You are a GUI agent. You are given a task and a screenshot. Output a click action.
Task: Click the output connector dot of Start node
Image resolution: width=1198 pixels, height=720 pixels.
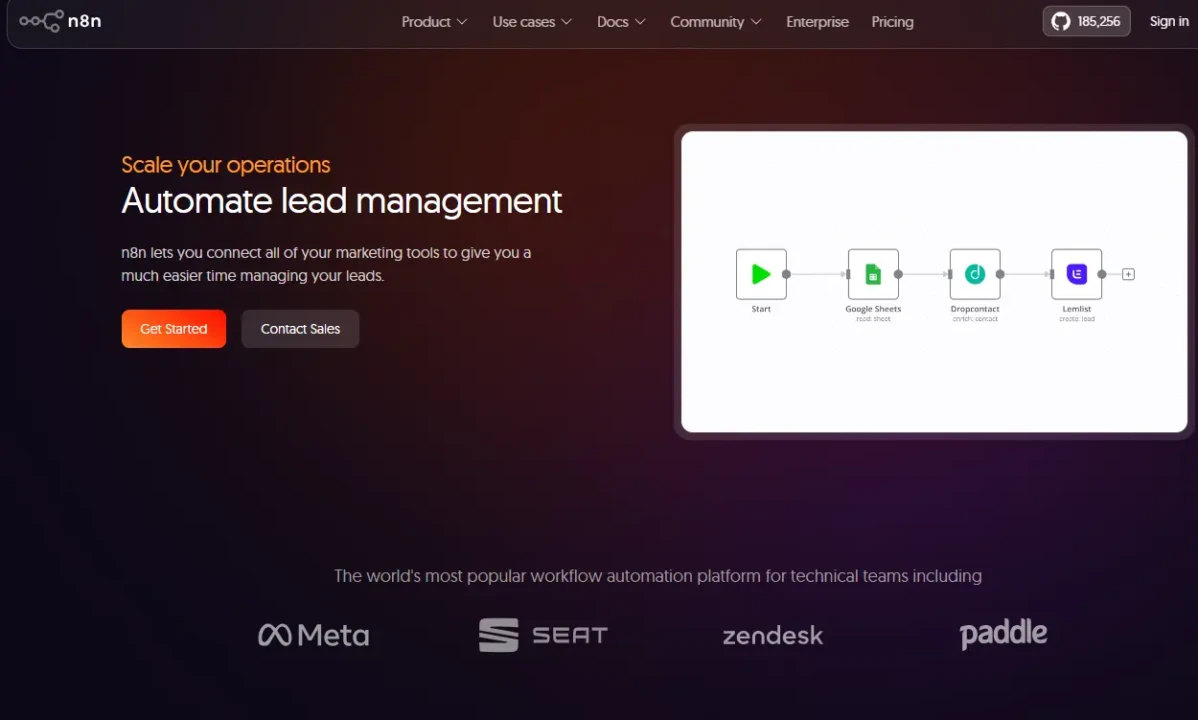[786, 274]
